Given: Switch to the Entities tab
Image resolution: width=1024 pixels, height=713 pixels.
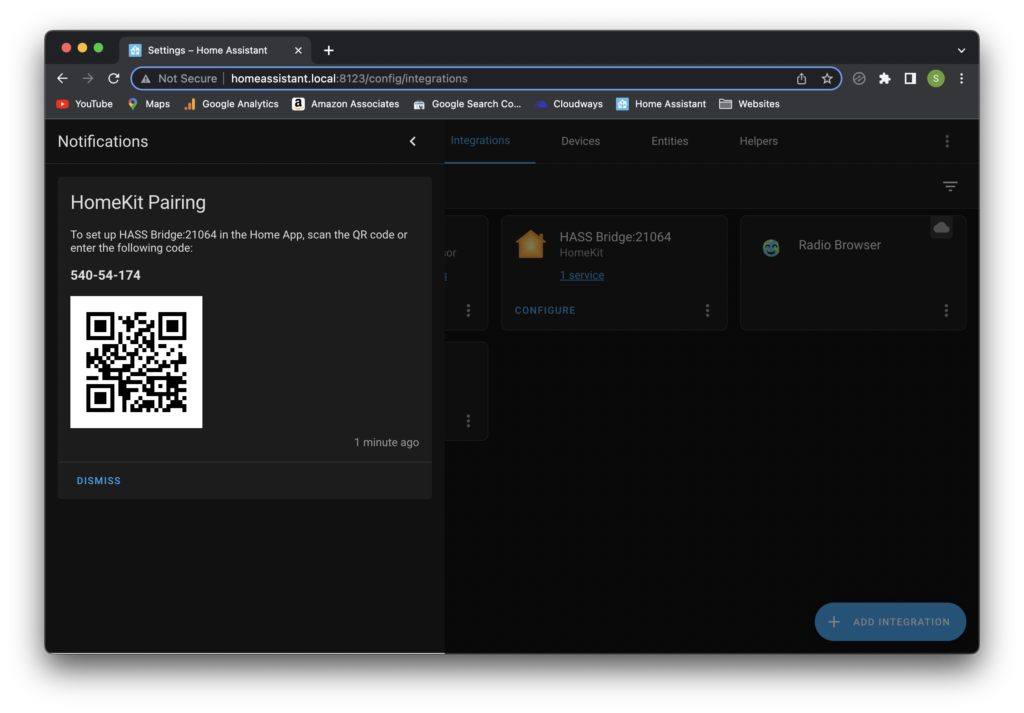Looking at the screenshot, I should click(x=669, y=141).
